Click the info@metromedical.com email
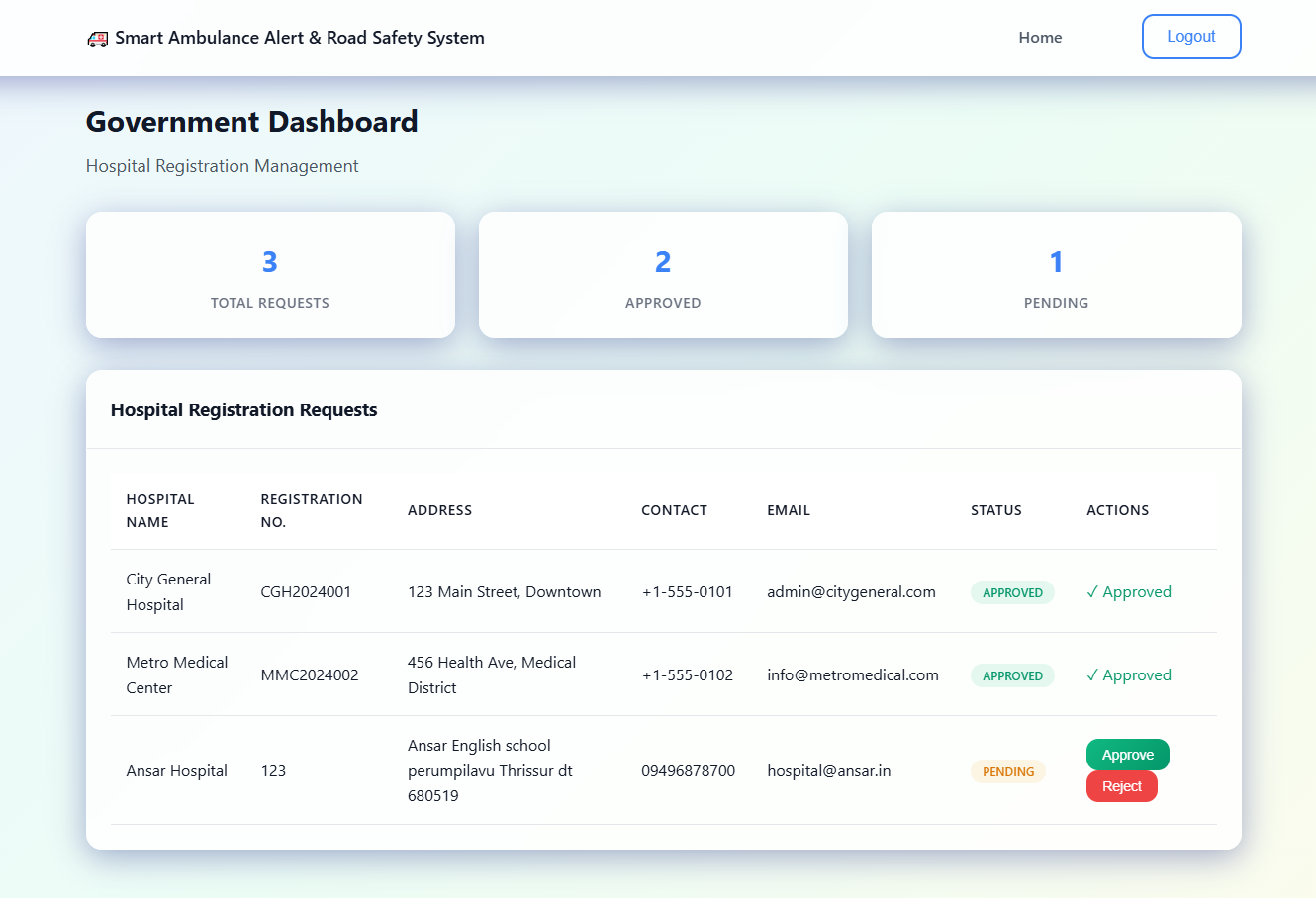This screenshot has height=898, width=1316. pos(852,675)
